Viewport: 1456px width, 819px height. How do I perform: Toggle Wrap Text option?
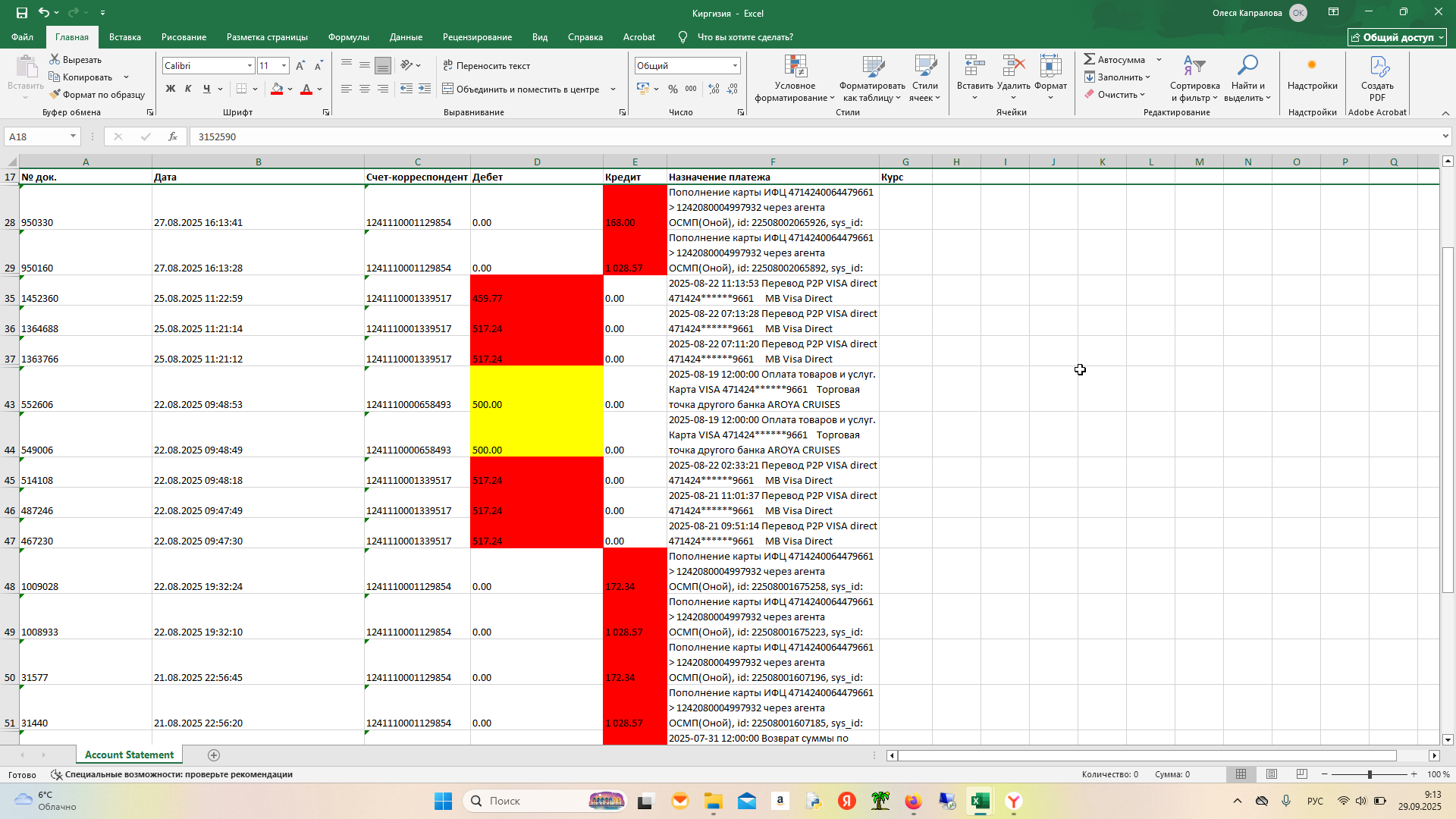point(487,66)
